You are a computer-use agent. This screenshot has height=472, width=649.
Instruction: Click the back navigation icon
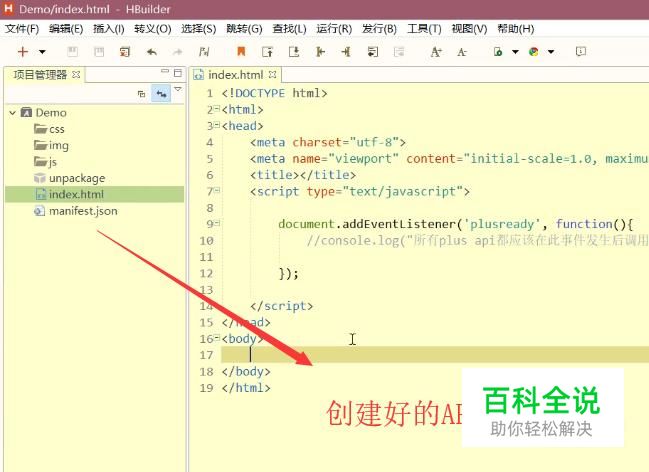pyautogui.click(x=320, y=52)
